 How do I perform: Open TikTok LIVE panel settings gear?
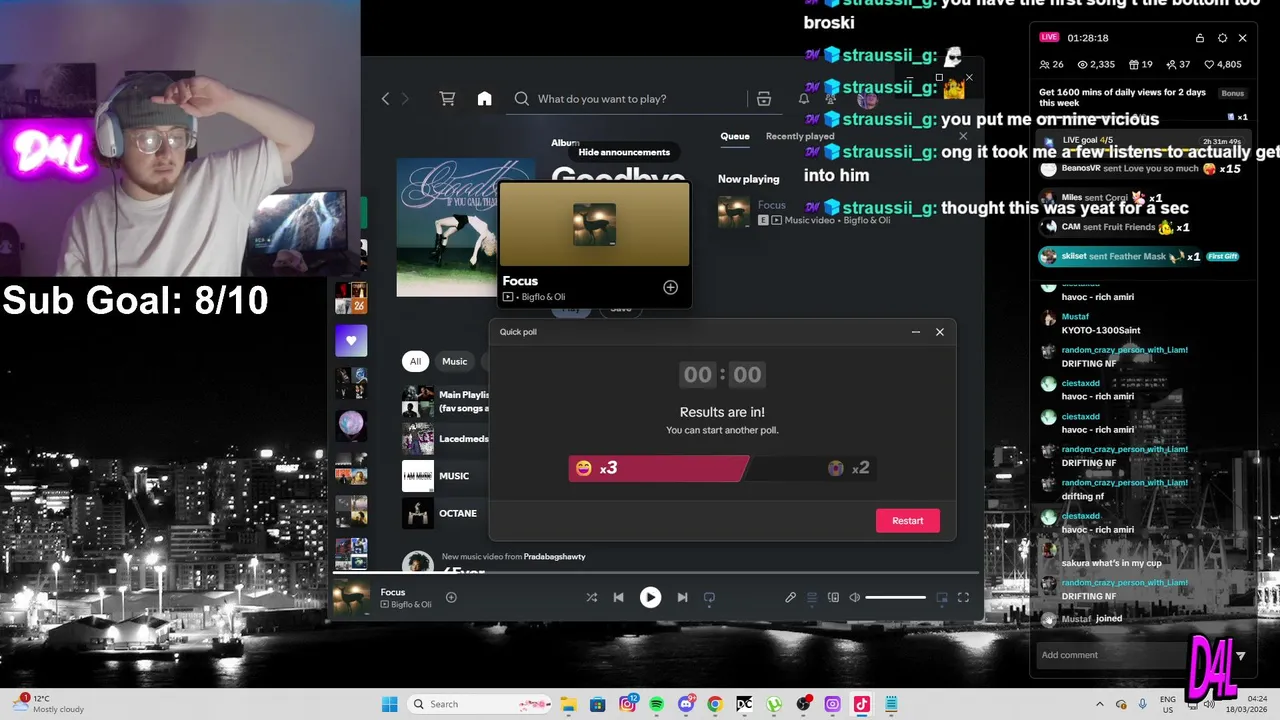coord(1222,38)
